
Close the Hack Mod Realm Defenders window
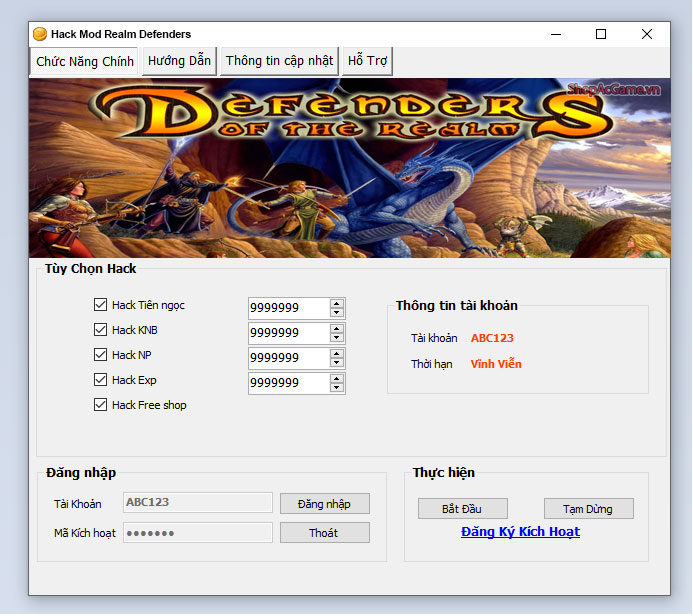click(x=647, y=34)
